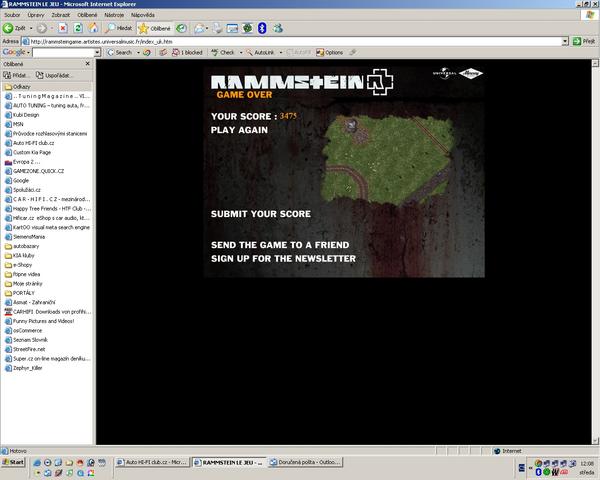The image size is (600, 480).
Task: Open the Mail button dropdown arrow
Action: pyautogui.click(x=207, y=28)
